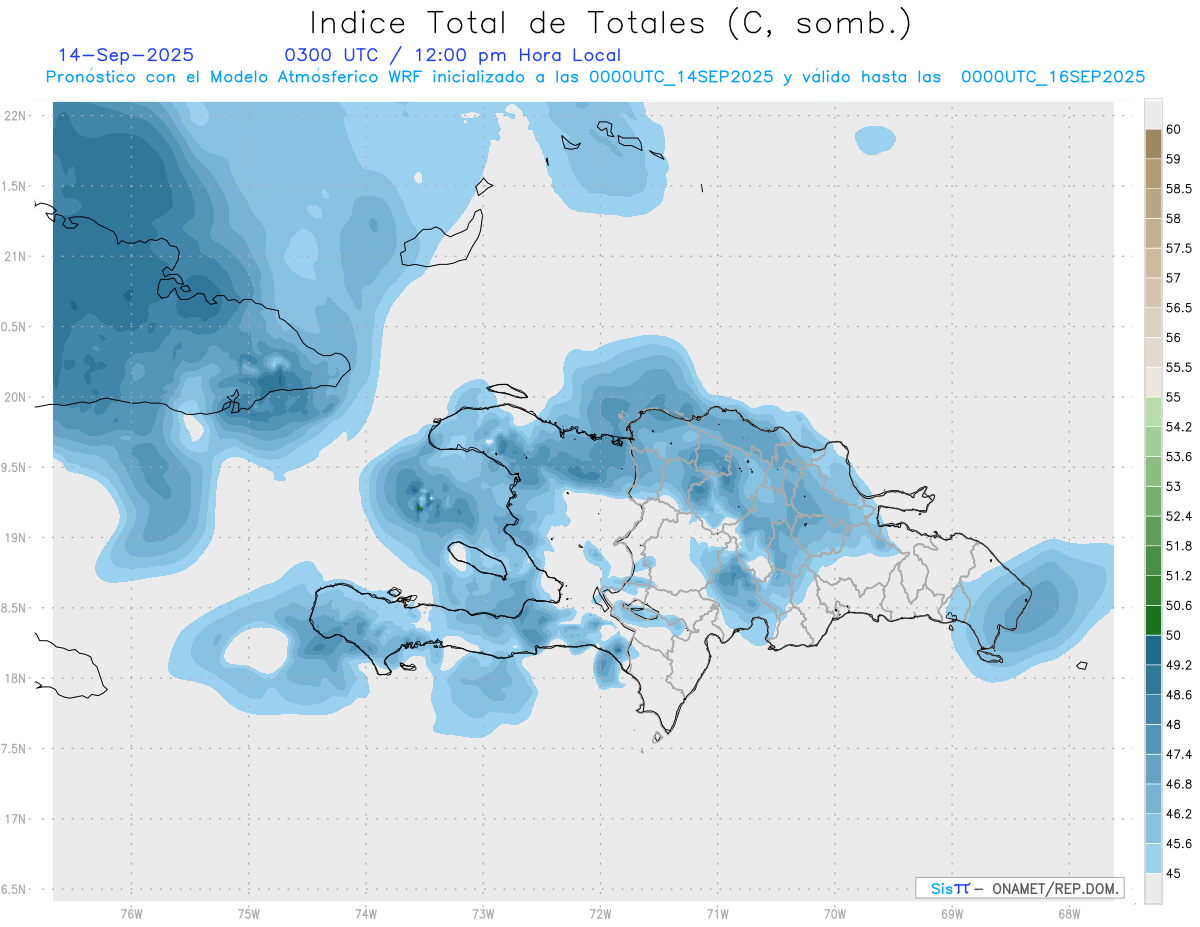The width and height of the screenshot is (1200, 927).
Task: Click the legend value 47.4
Action: pyautogui.click(x=1179, y=754)
